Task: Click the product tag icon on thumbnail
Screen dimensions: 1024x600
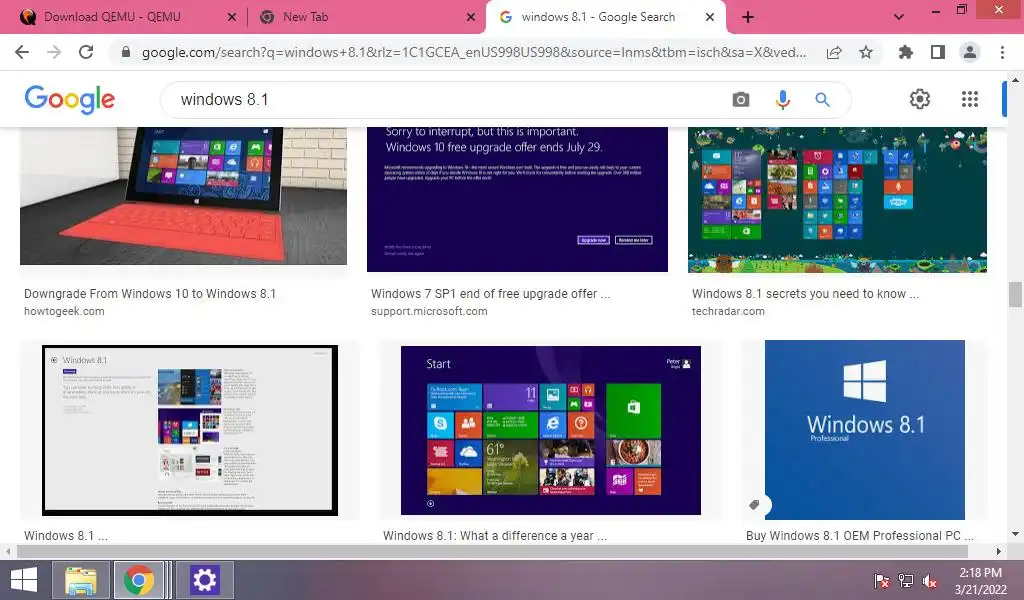Action: 754,505
